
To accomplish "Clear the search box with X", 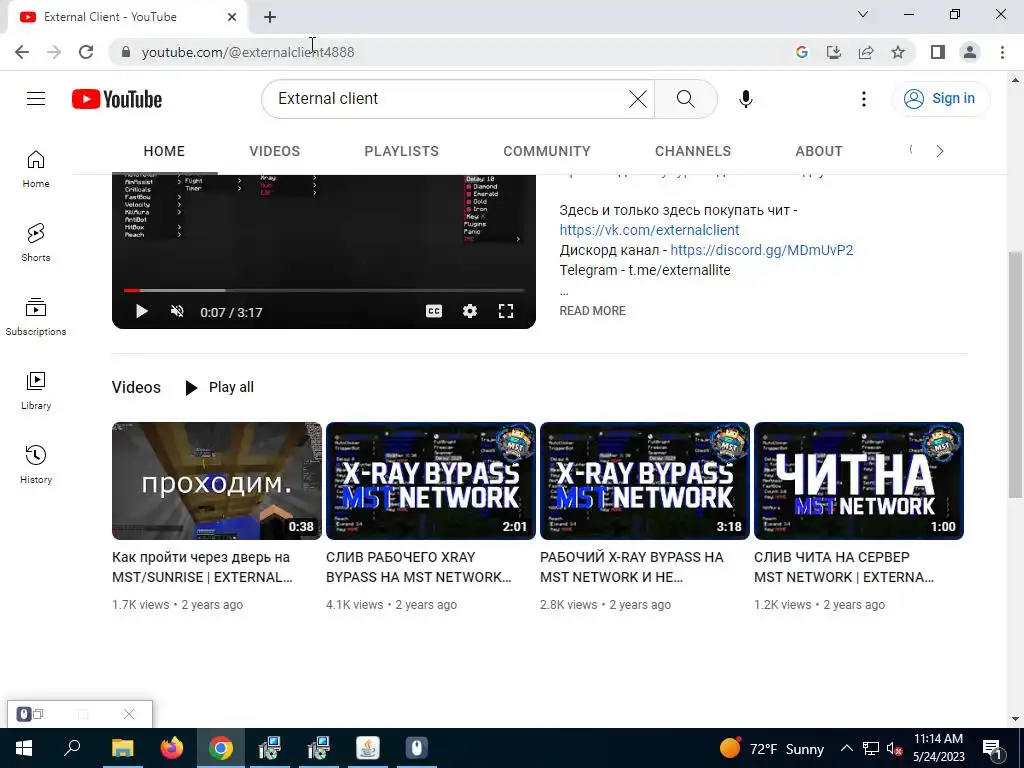I will 637,99.
